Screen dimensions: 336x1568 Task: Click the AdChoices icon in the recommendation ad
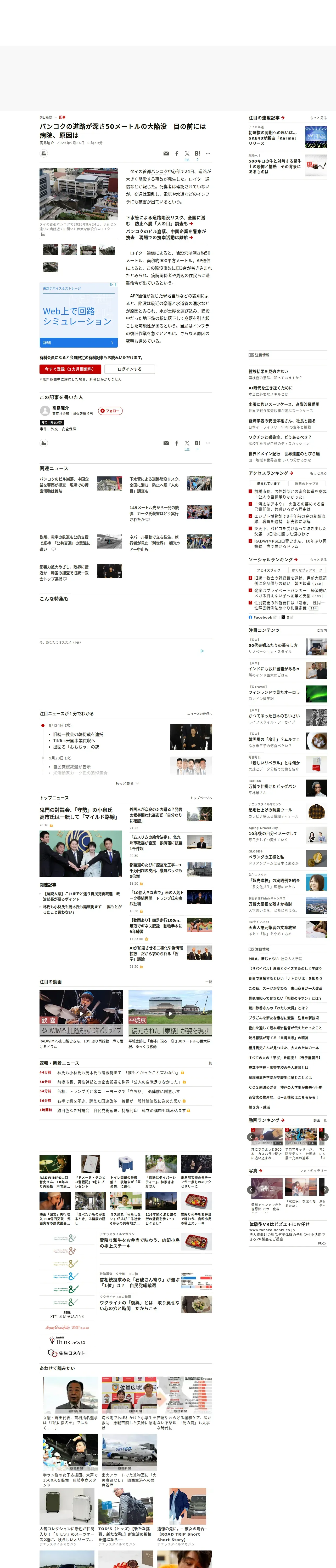pos(203,651)
